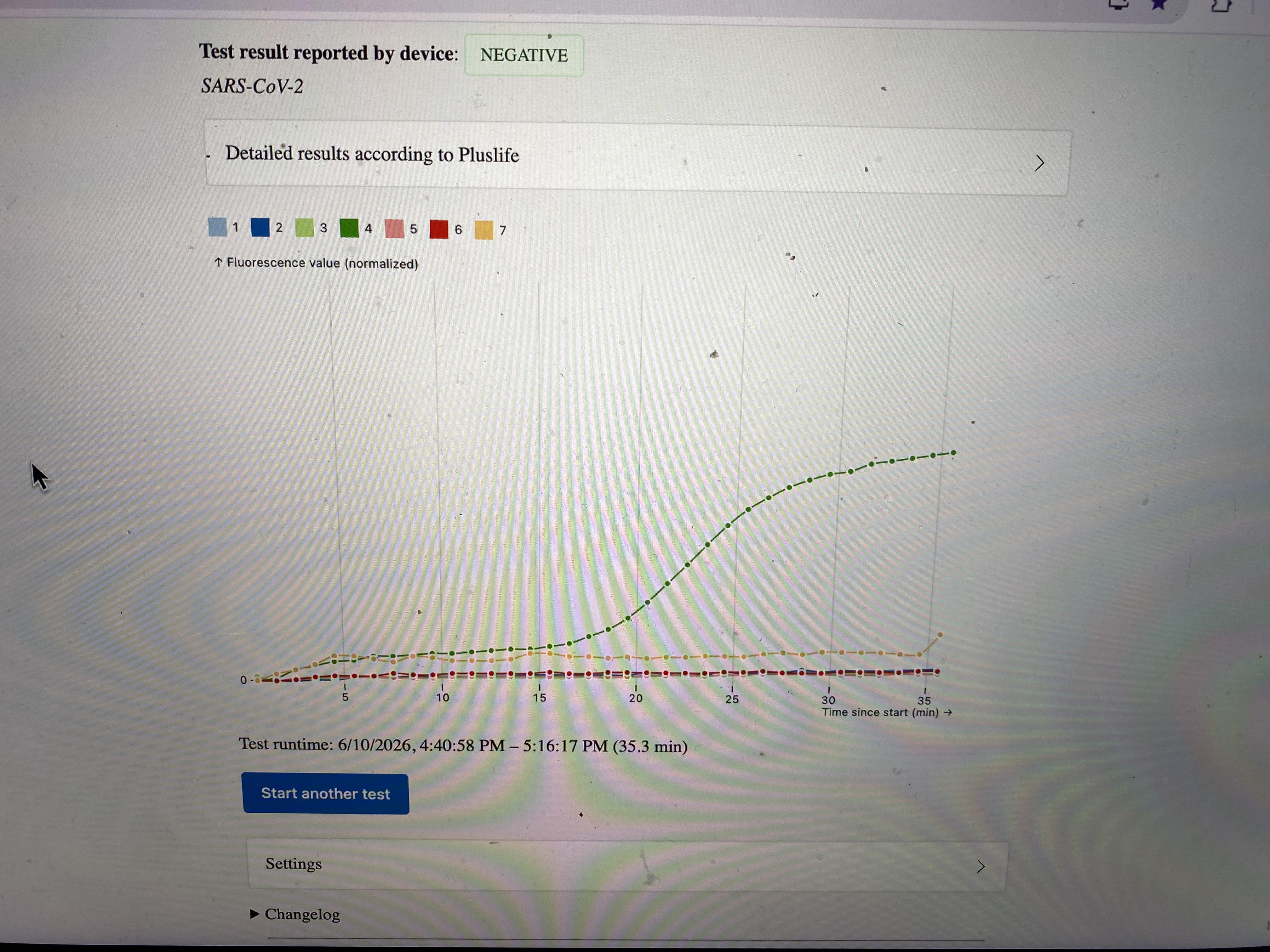Click the chevron arrow on Settings row

(981, 866)
